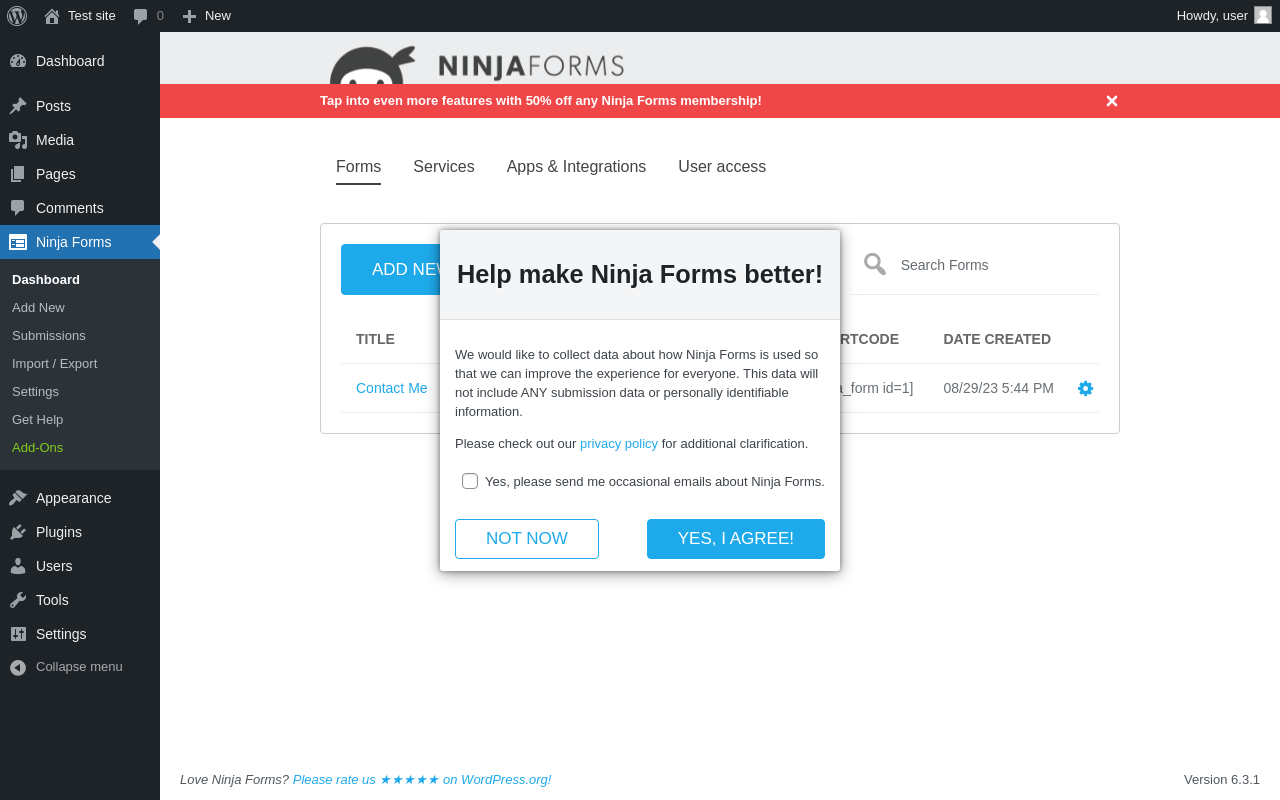1280x800 pixels.
Task: Click the Media icon in sidebar
Action: [x=18, y=140]
